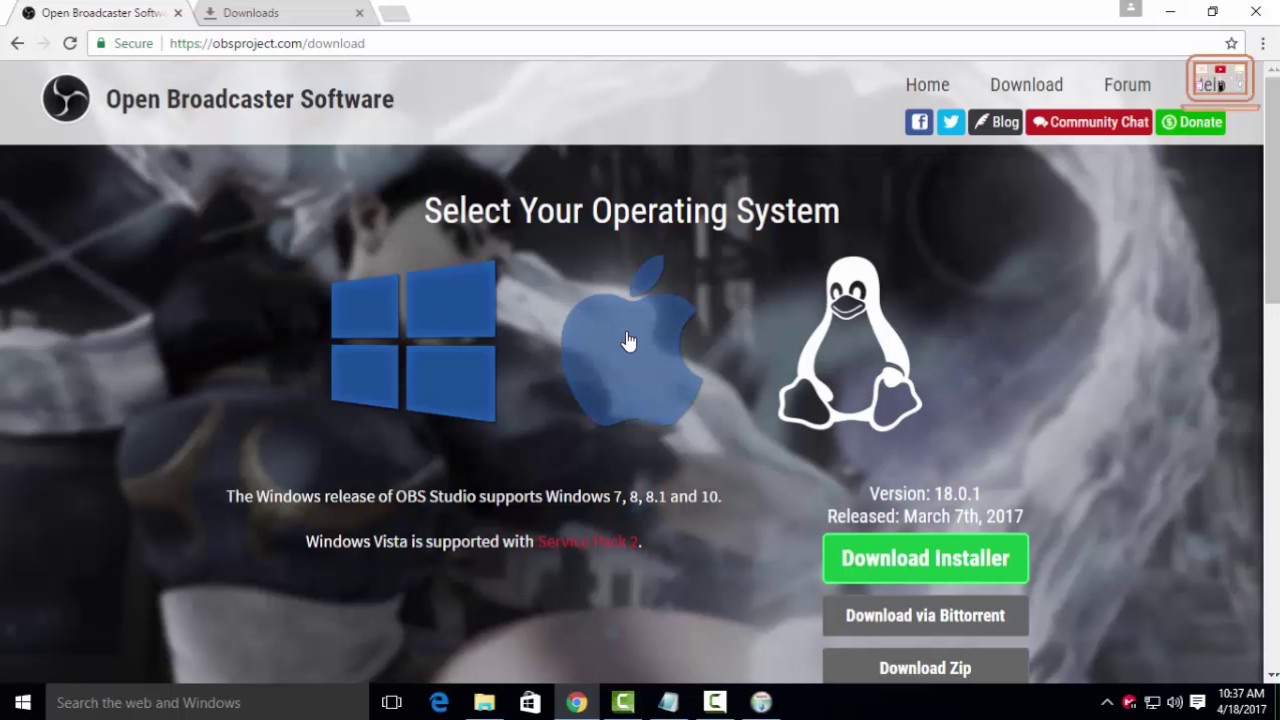Open the Forum nav link

[x=1127, y=85]
